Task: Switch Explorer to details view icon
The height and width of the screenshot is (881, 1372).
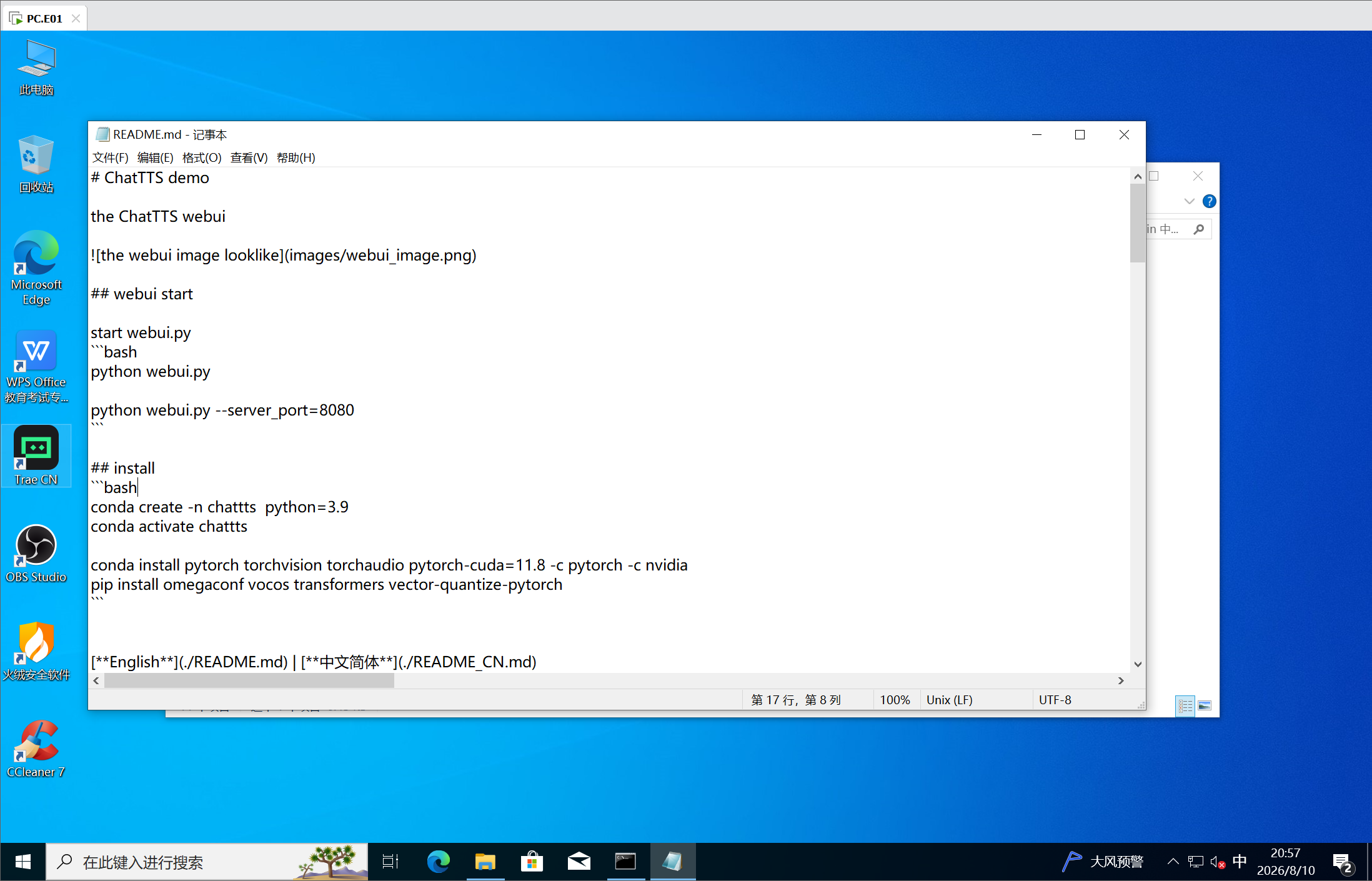Action: tap(1185, 706)
